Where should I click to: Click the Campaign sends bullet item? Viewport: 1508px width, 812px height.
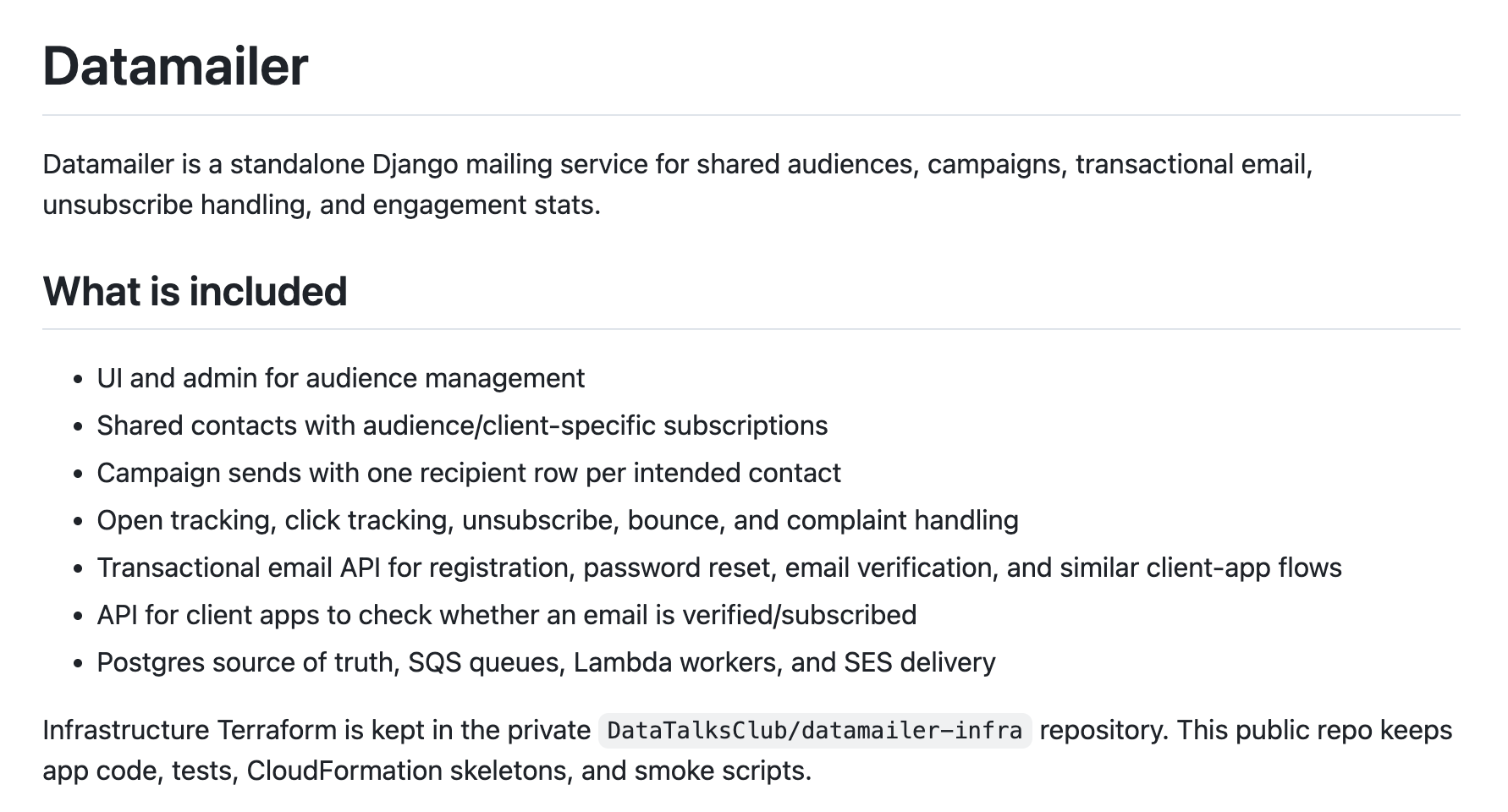click(469, 473)
